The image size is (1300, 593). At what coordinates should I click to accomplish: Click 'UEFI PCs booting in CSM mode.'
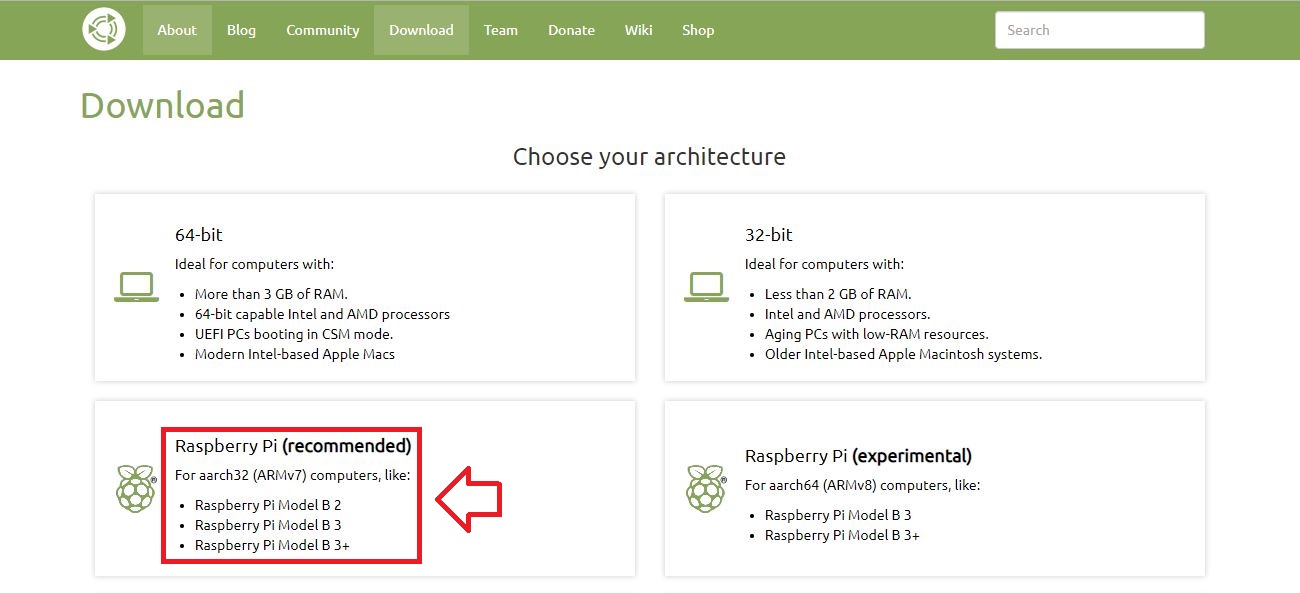tap(294, 334)
